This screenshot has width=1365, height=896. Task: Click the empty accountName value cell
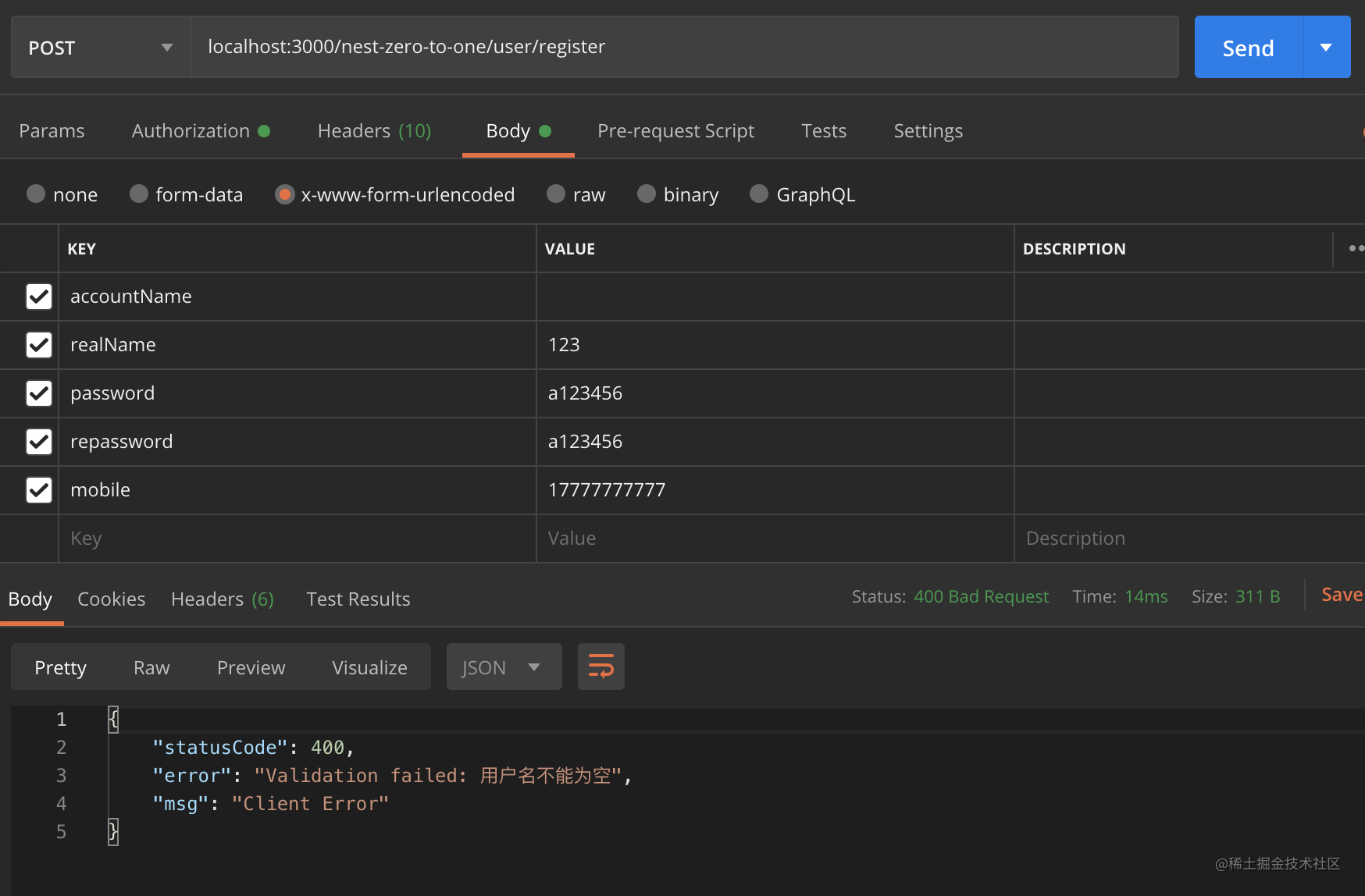[775, 297]
